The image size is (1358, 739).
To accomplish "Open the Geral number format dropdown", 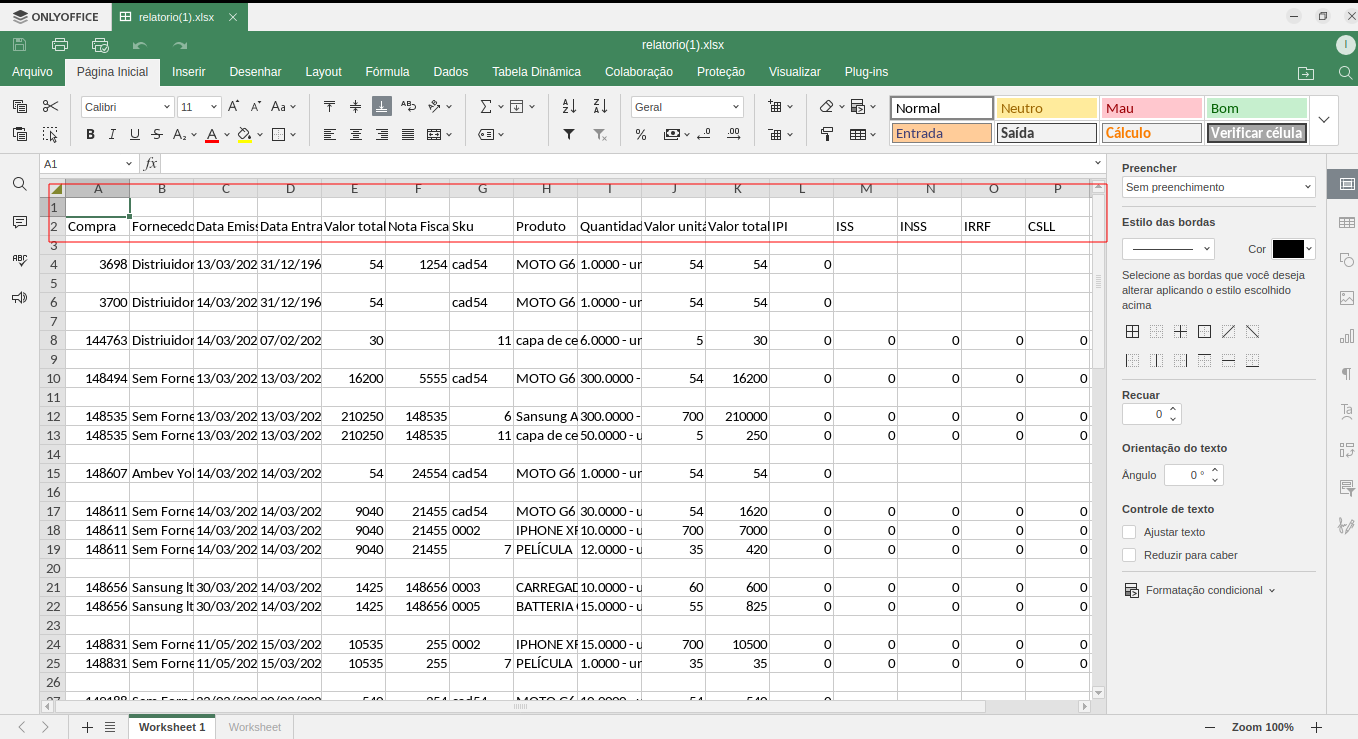I will coord(687,107).
